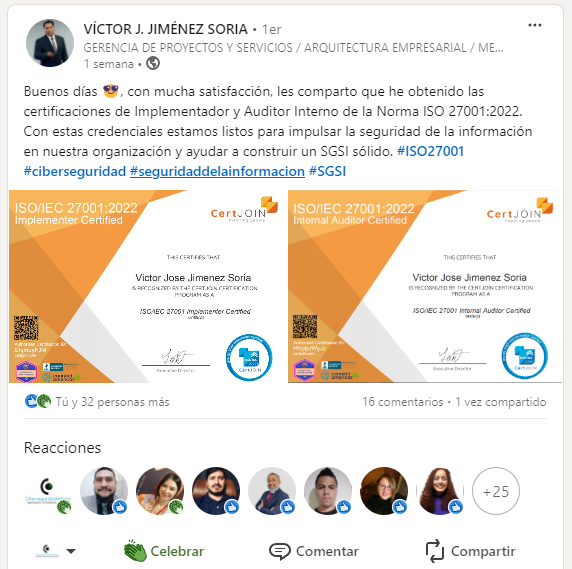Open Implementer Certified certificate image
The image size is (572, 569).
[145, 286]
